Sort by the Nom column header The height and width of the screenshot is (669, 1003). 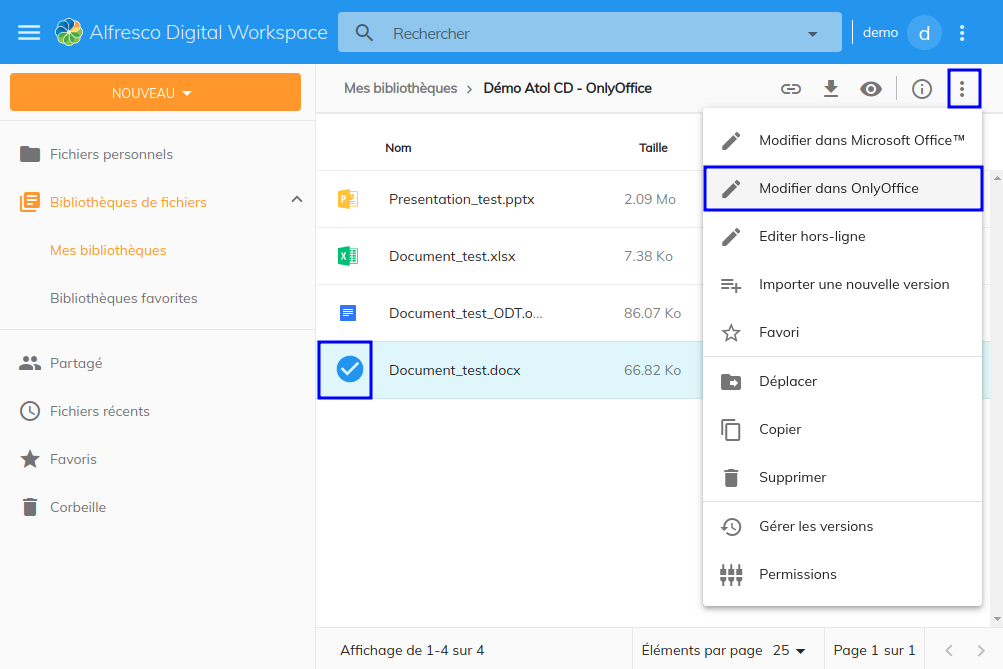pyautogui.click(x=398, y=148)
